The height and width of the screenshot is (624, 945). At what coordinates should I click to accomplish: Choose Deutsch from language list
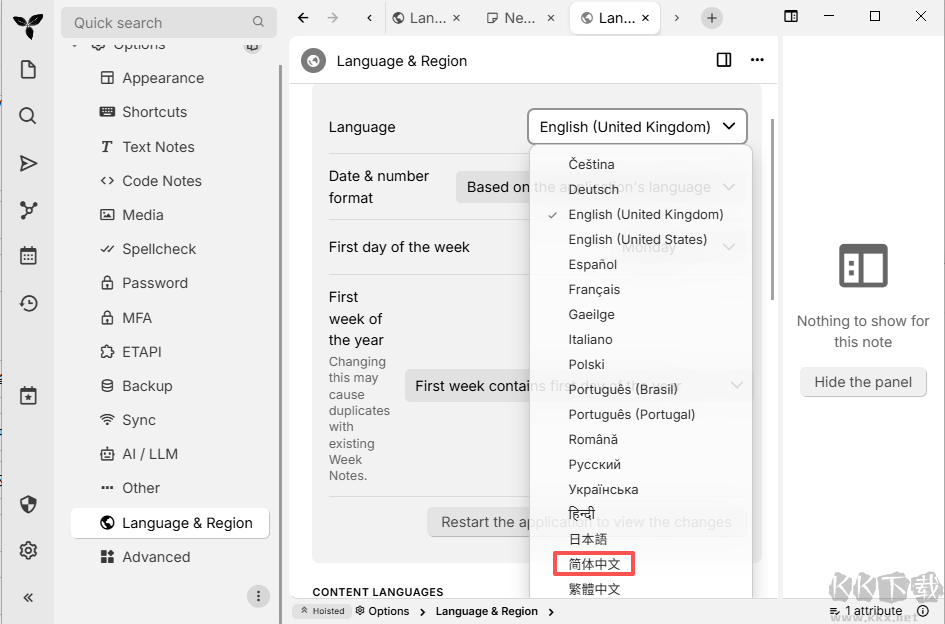641,189
